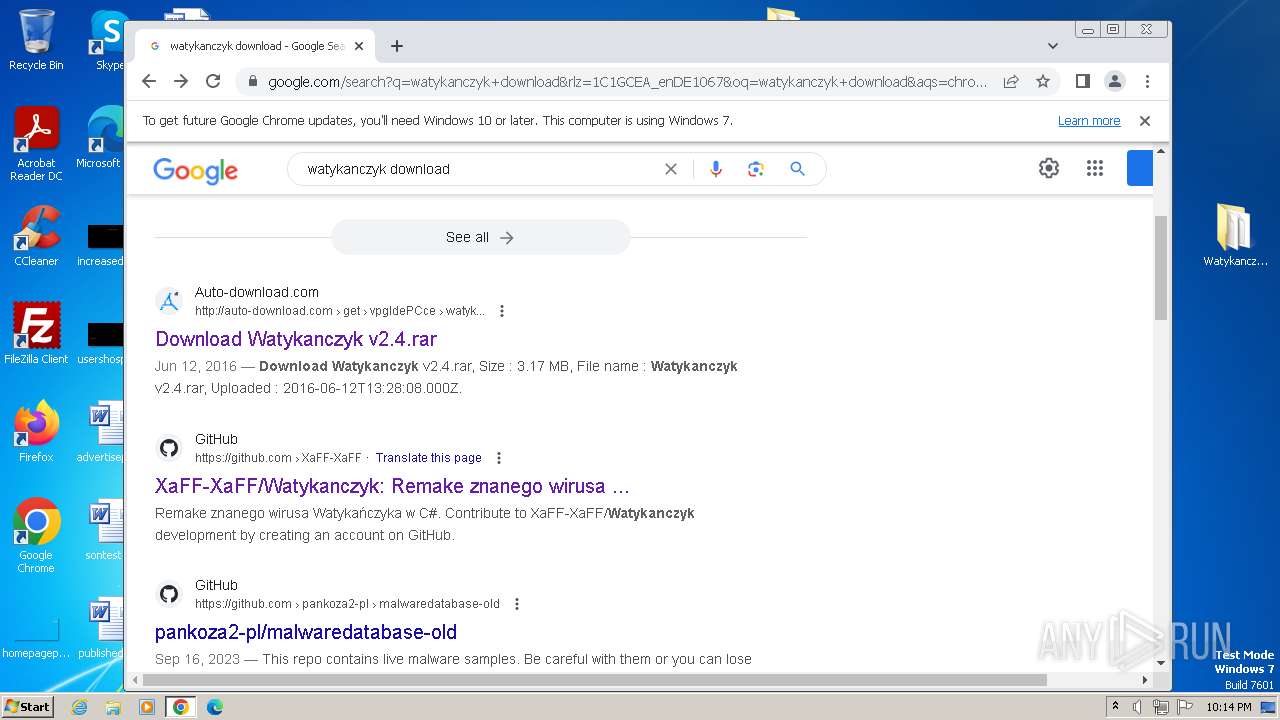Click the browser forward arrow

pyautogui.click(x=181, y=81)
